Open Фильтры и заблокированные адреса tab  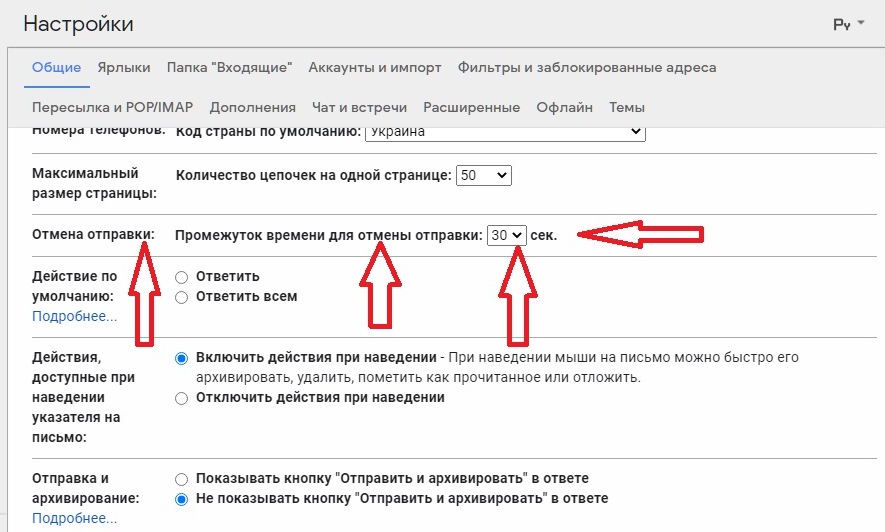[586, 68]
